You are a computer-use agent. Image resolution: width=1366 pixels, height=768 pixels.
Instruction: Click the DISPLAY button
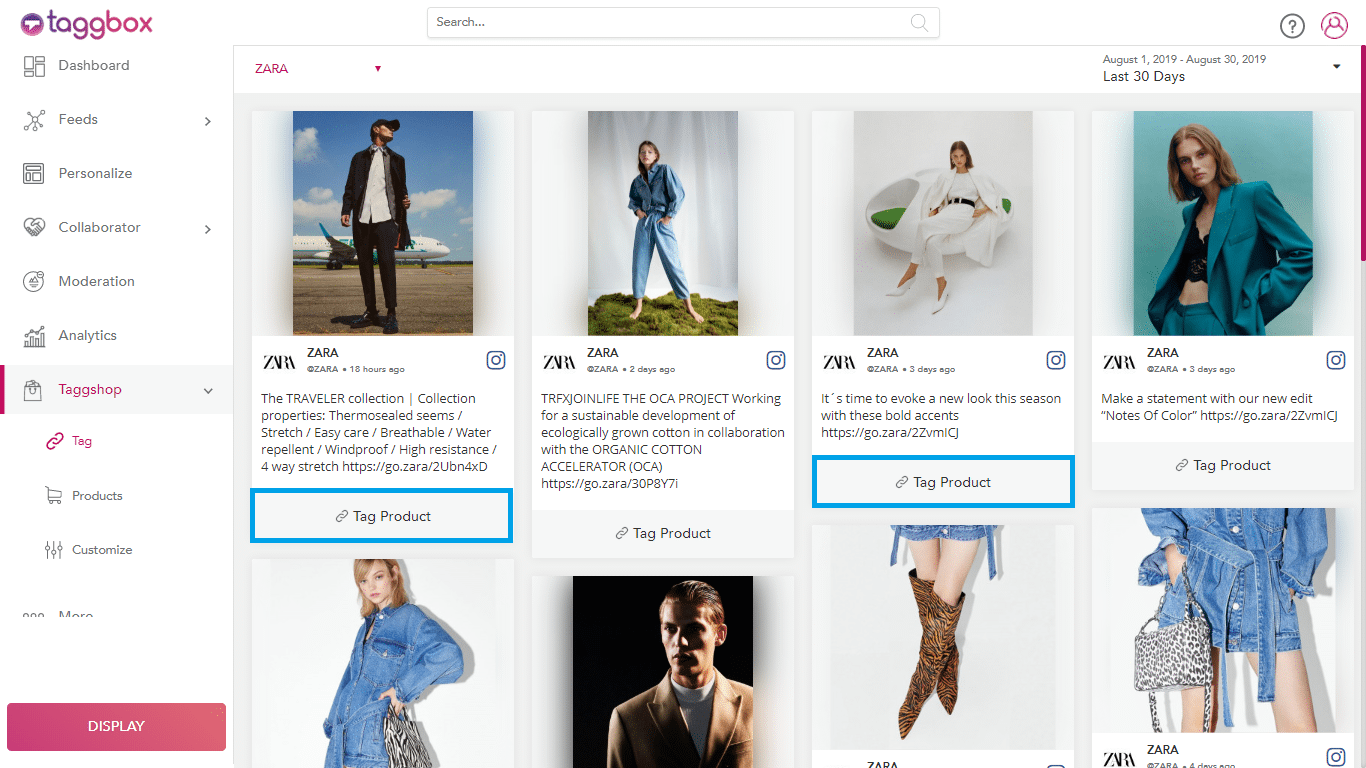(x=116, y=726)
